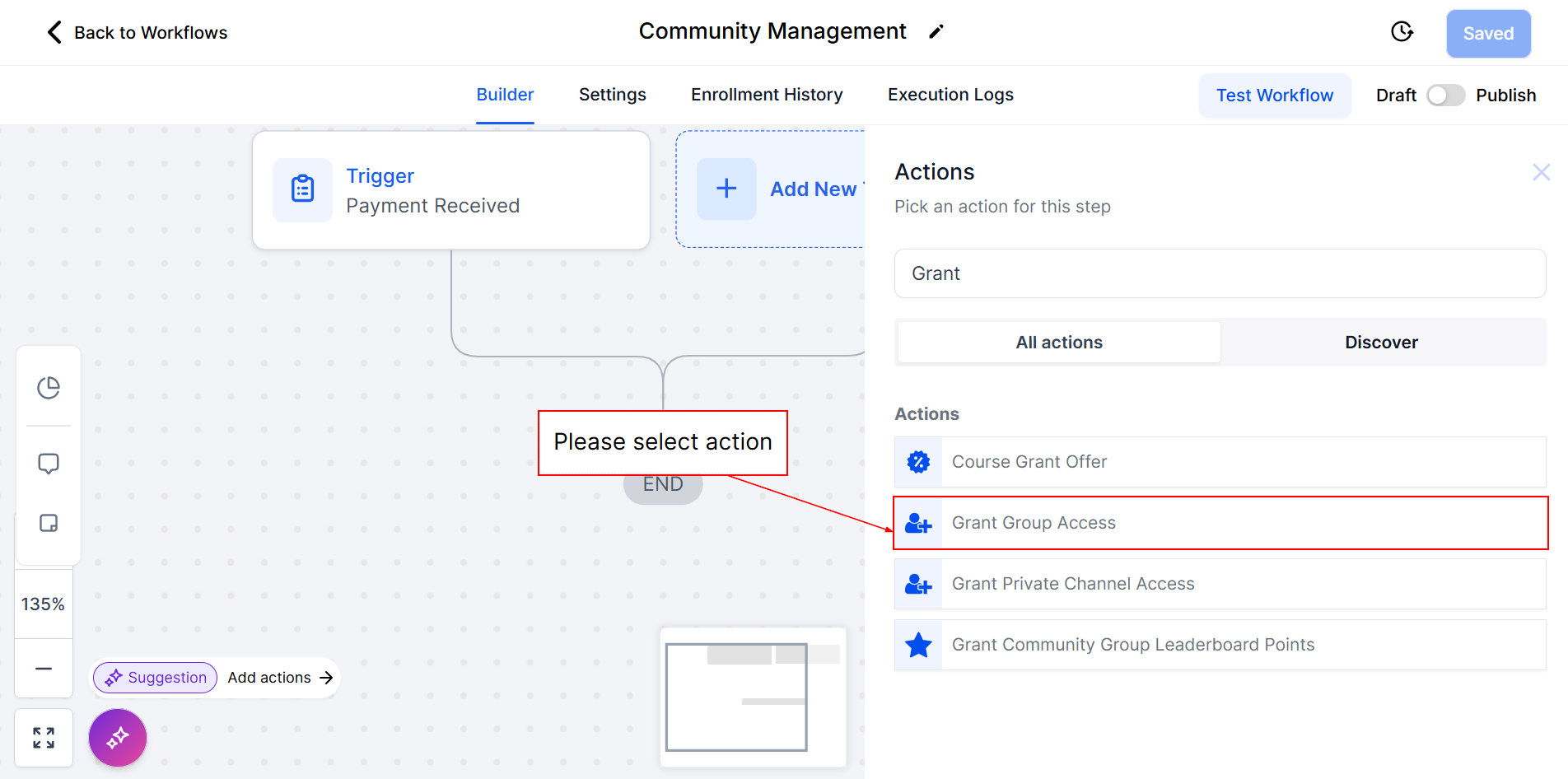This screenshot has height=779, width=1568.
Task: Click the Suggestion pill button
Action: 156,678
